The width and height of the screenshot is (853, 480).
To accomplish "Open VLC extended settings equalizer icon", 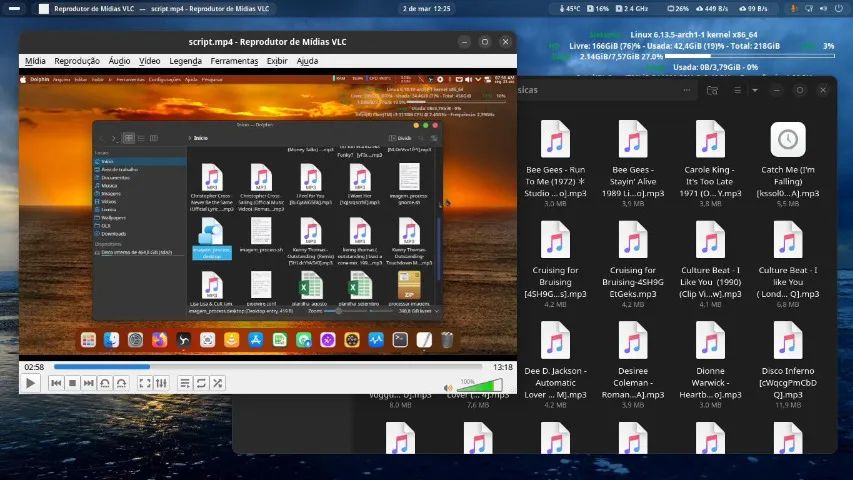I will tap(161, 384).
